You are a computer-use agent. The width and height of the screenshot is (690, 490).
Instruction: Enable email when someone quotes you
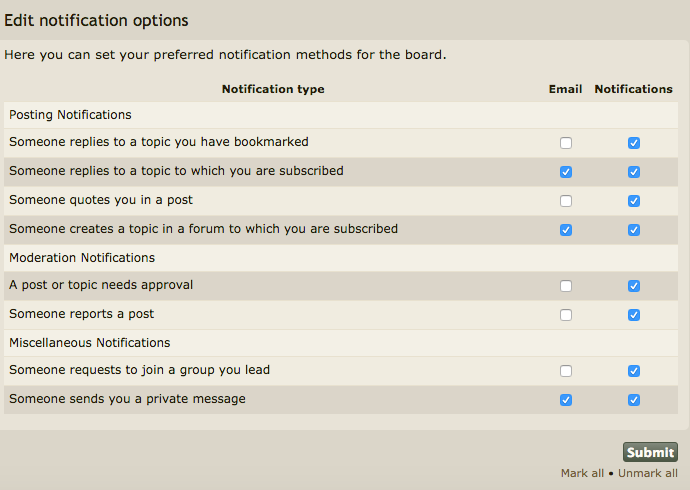566,201
